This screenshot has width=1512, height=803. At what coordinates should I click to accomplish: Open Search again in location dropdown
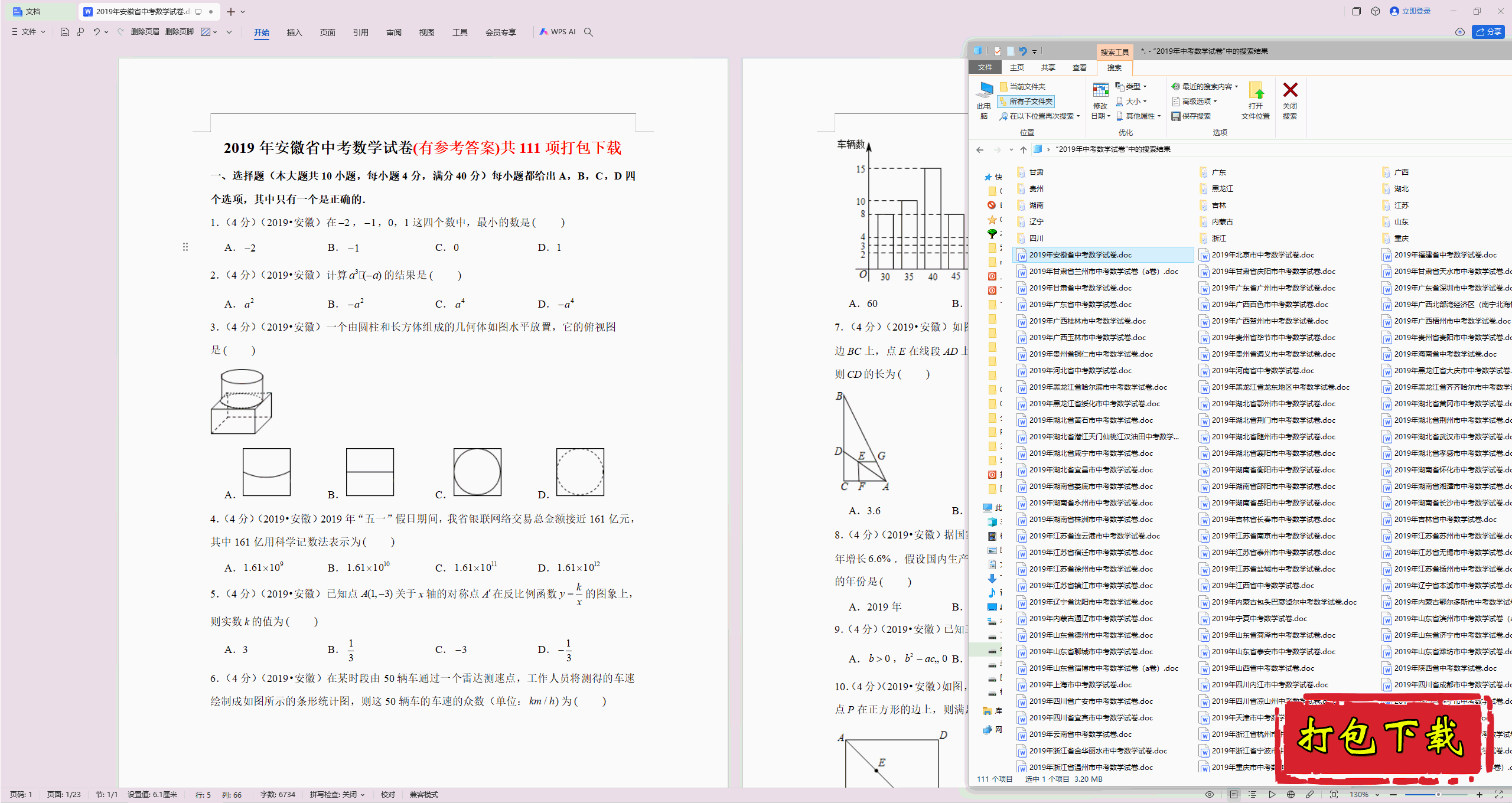[x=1039, y=116]
